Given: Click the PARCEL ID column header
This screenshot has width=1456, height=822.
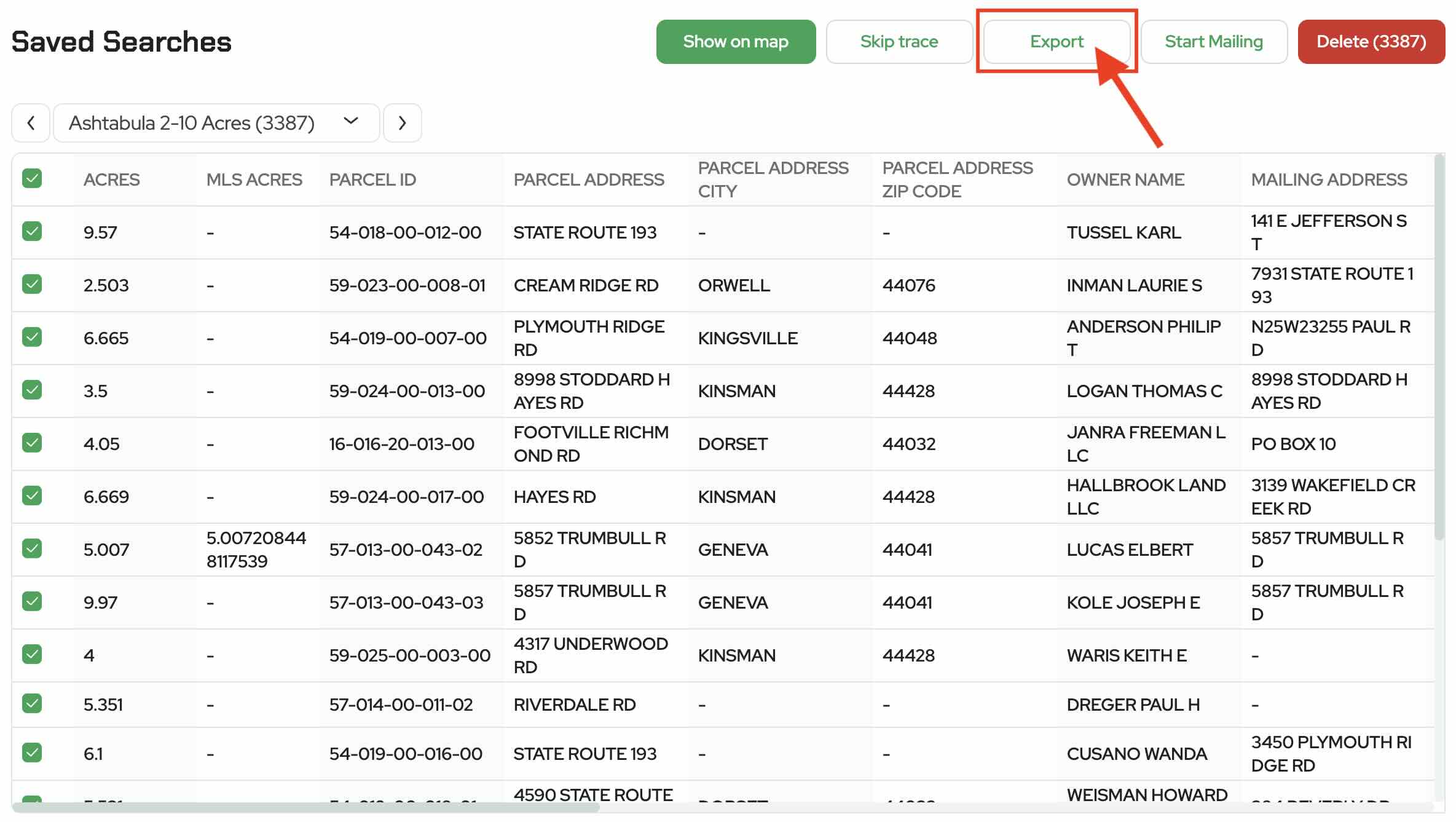Looking at the screenshot, I should click(372, 180).
